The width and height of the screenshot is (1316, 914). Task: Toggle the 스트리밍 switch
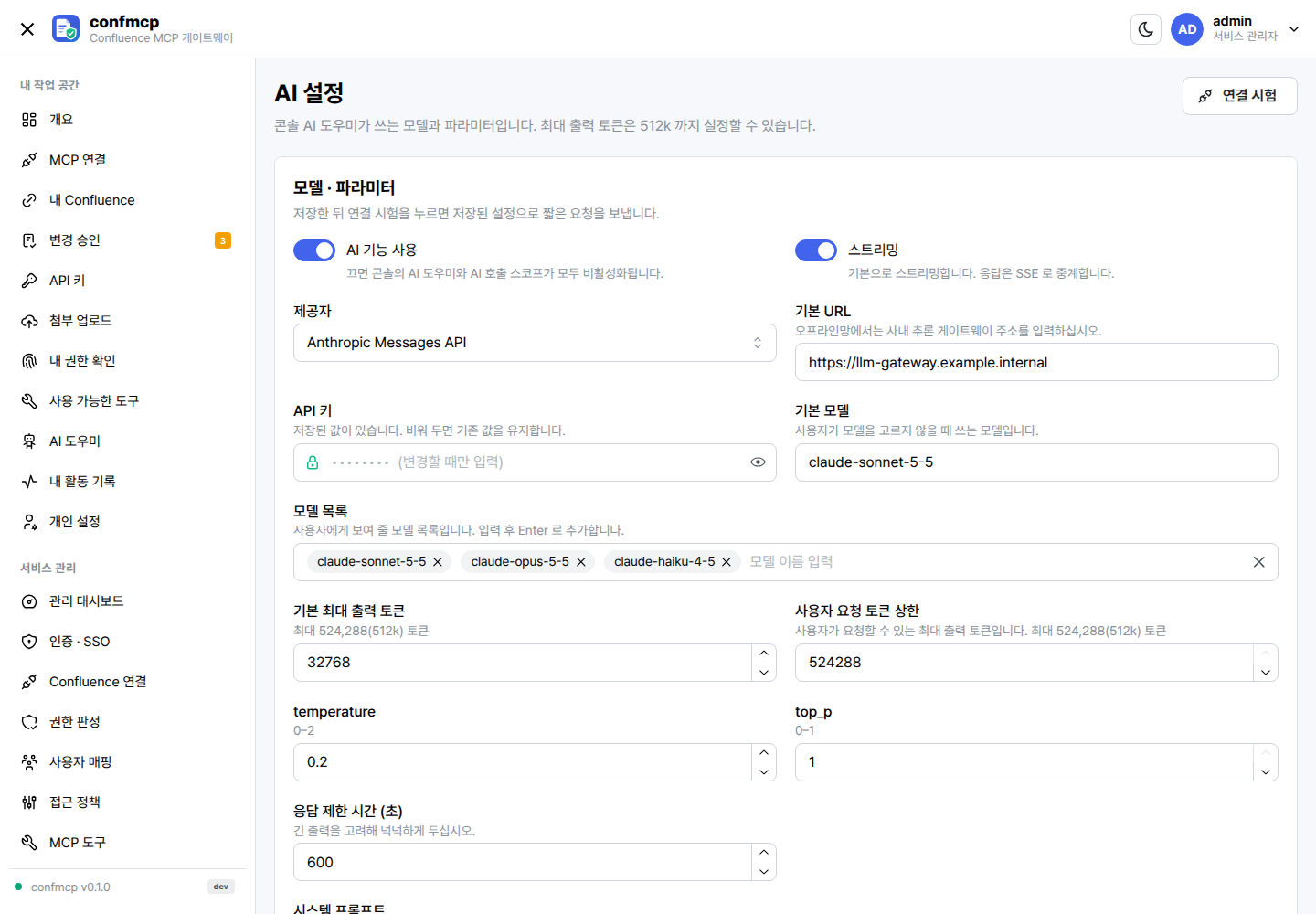tap(816, 250)
